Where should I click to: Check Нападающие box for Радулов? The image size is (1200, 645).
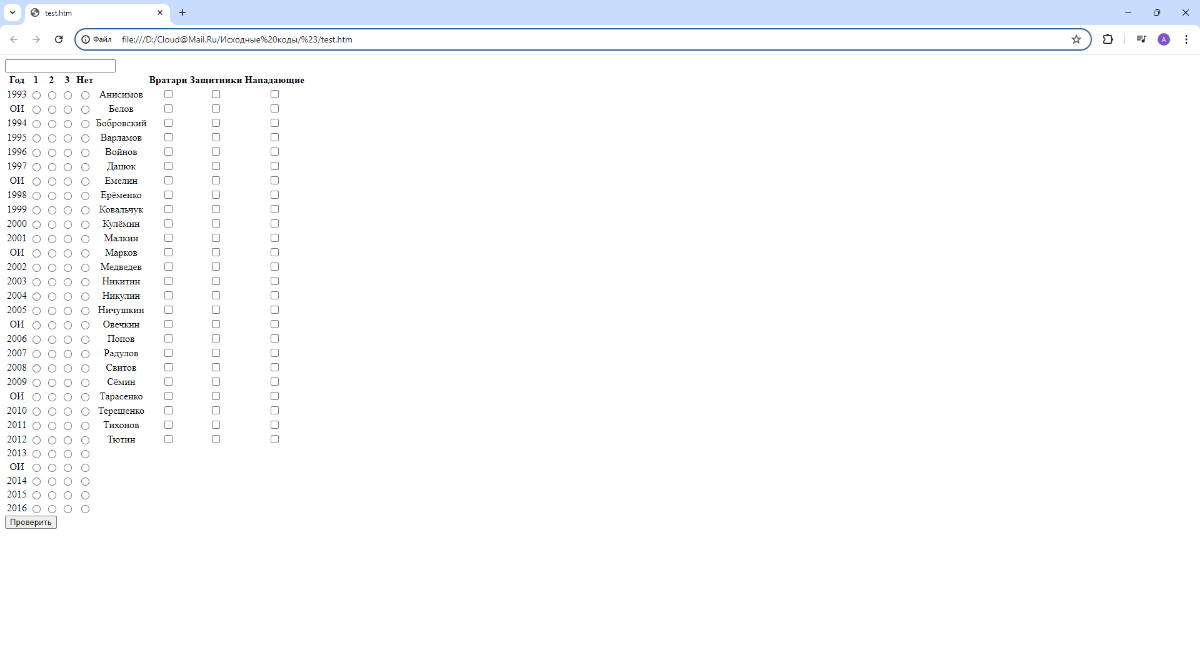[x=275, y=353]
